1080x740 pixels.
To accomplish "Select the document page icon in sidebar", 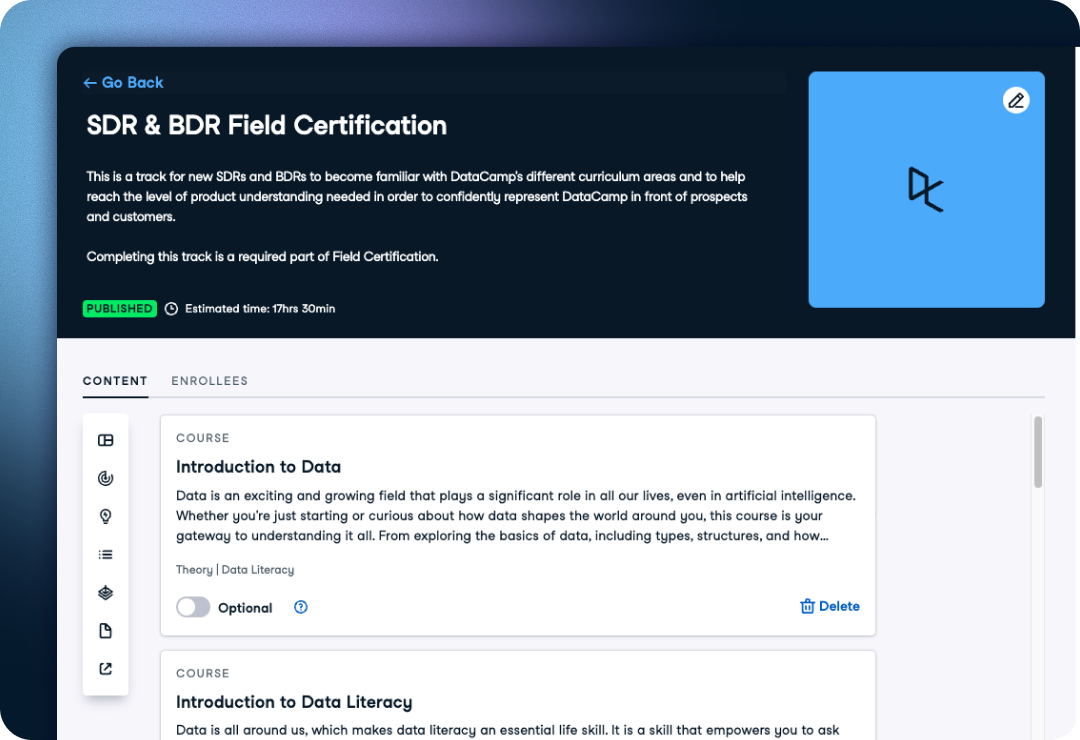I will click(x=105, y=631).
